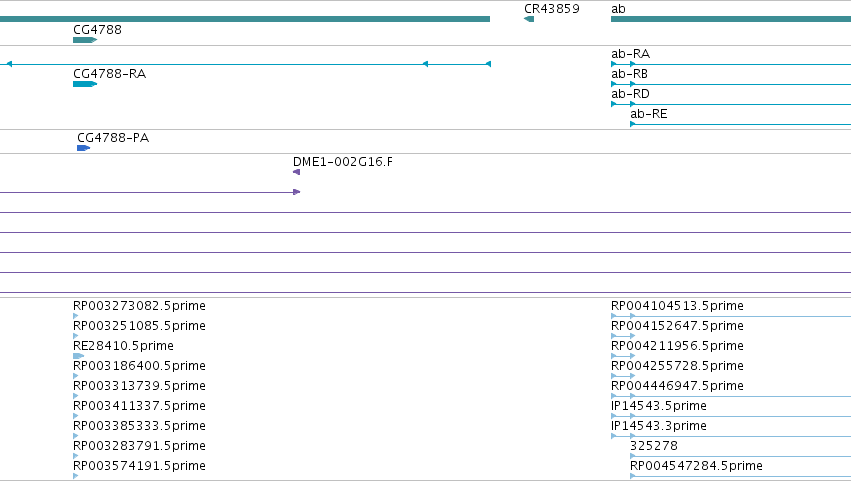
Task: Select the RP004446947.5prime EST label
Action: 677,385
